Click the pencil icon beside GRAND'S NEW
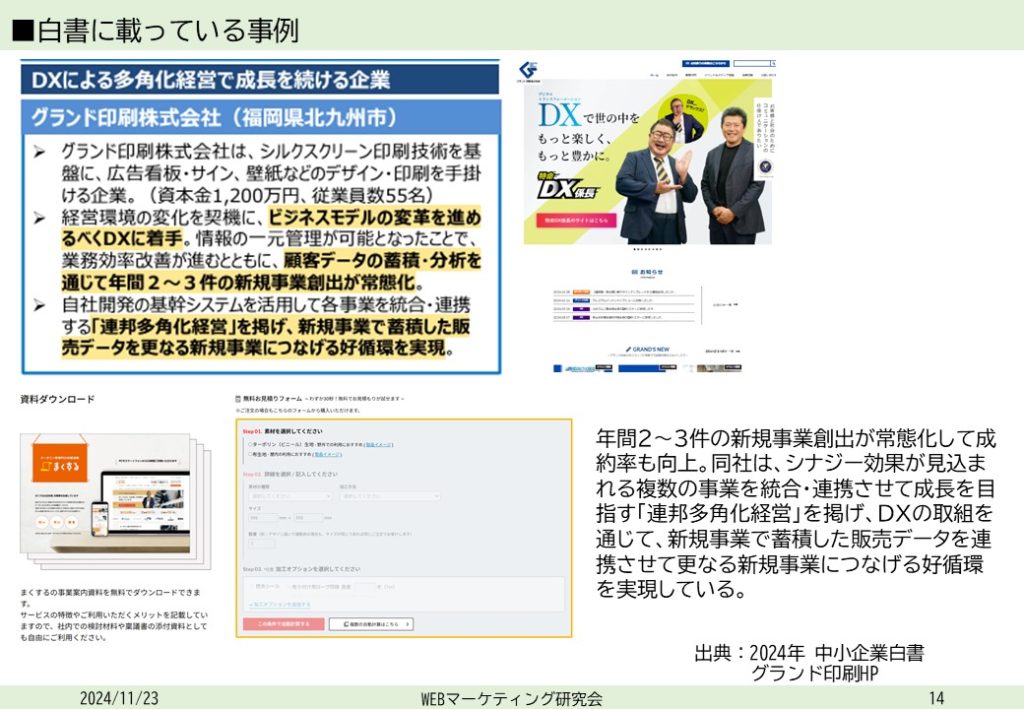This screenshot has width=1024, height=709. (x=628, y=351)
